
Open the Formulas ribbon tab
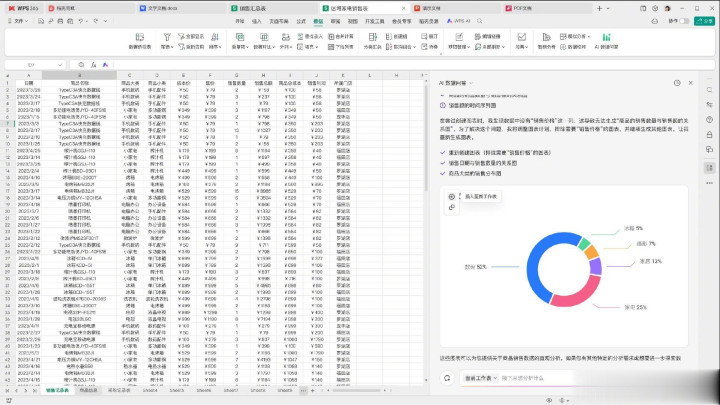pos(301,22)
